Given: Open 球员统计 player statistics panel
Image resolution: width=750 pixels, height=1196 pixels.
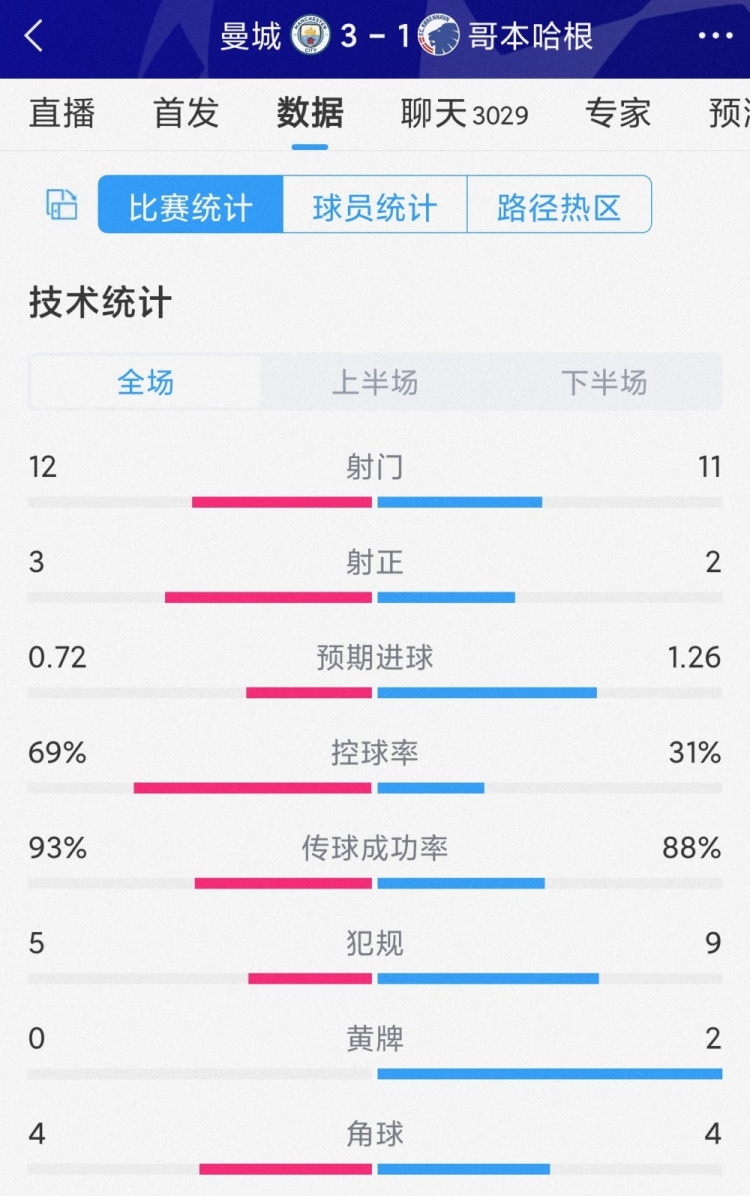Looking at the screenshot, I should 373,204.
